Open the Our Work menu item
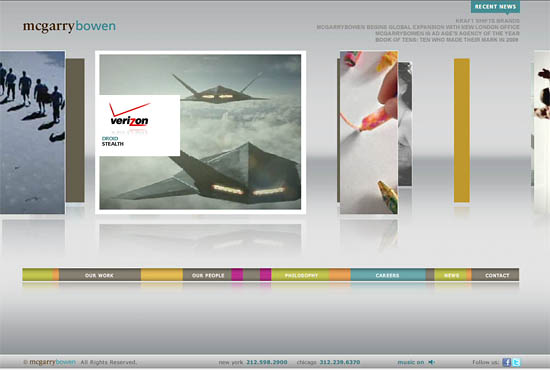550x370 pixels. (x=100, y=275)
